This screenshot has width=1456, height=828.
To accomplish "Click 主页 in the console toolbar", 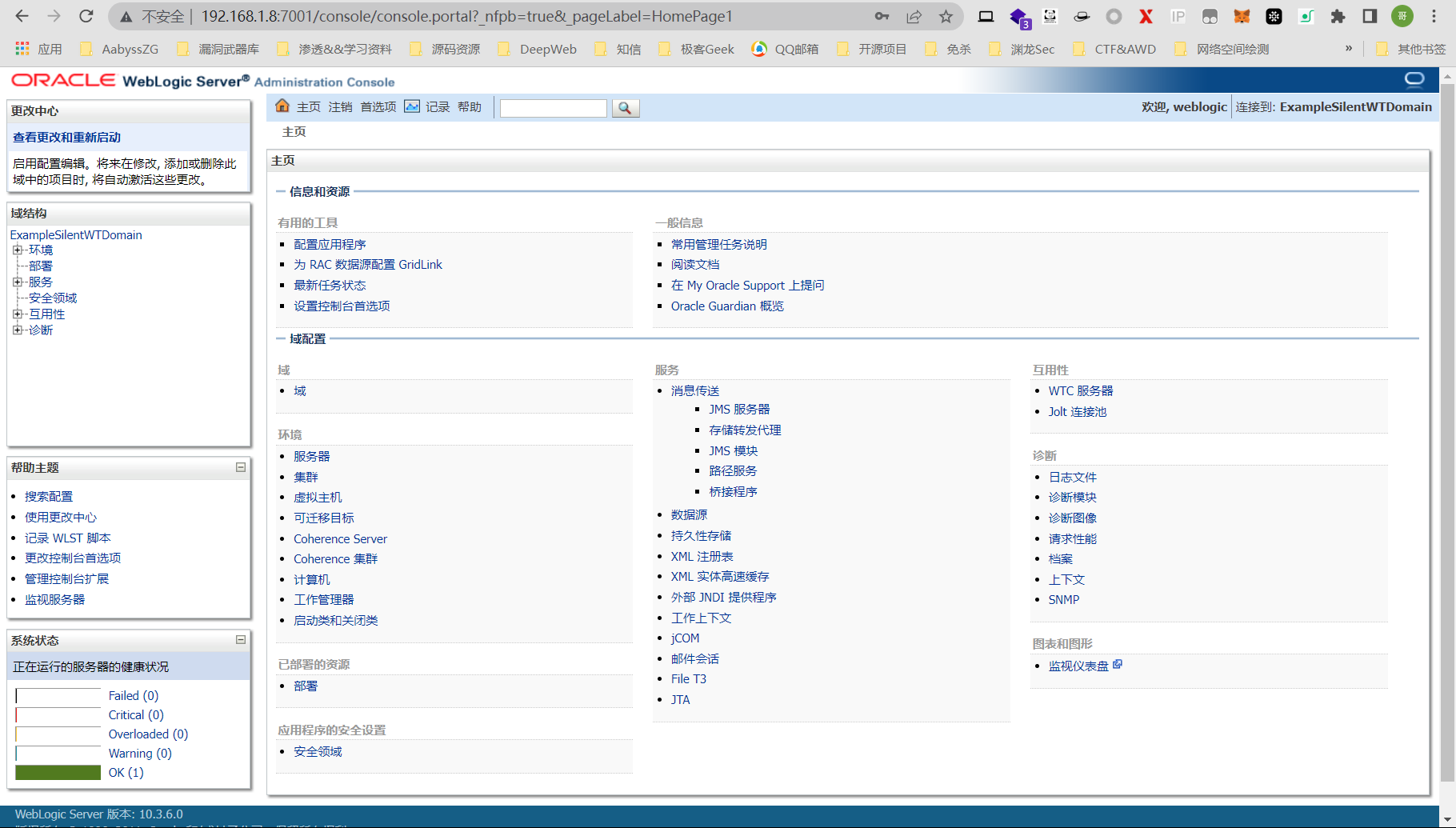I will pos(309,107).
